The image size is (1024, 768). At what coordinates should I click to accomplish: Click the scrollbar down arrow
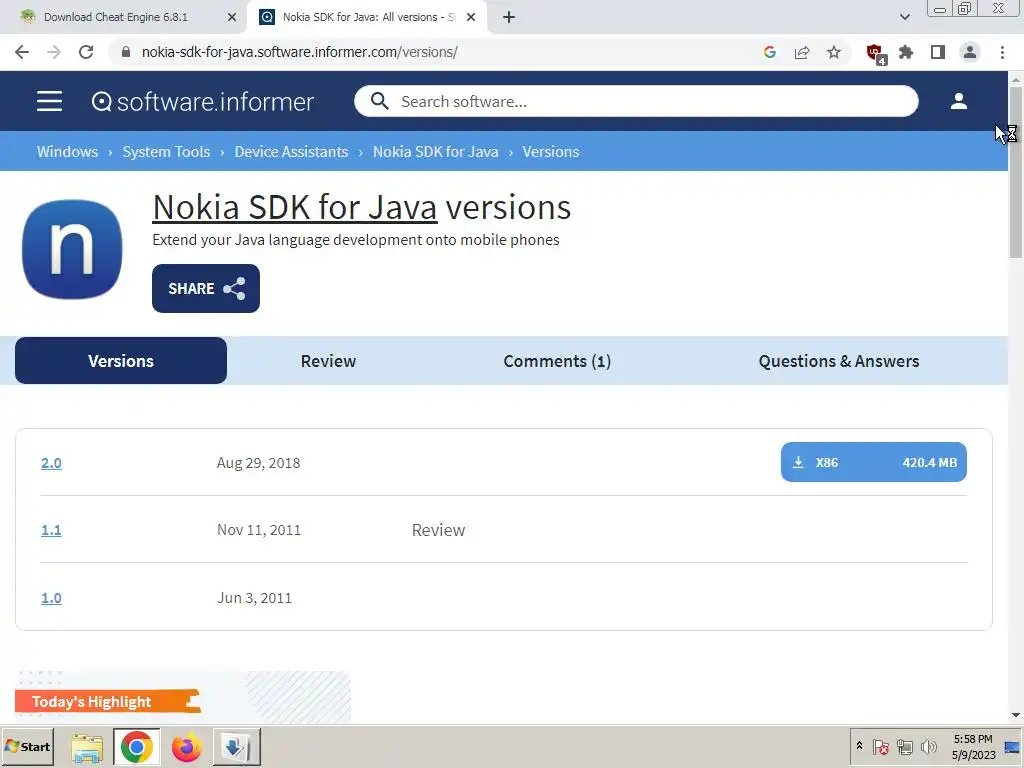click(x=1016, y=715)
